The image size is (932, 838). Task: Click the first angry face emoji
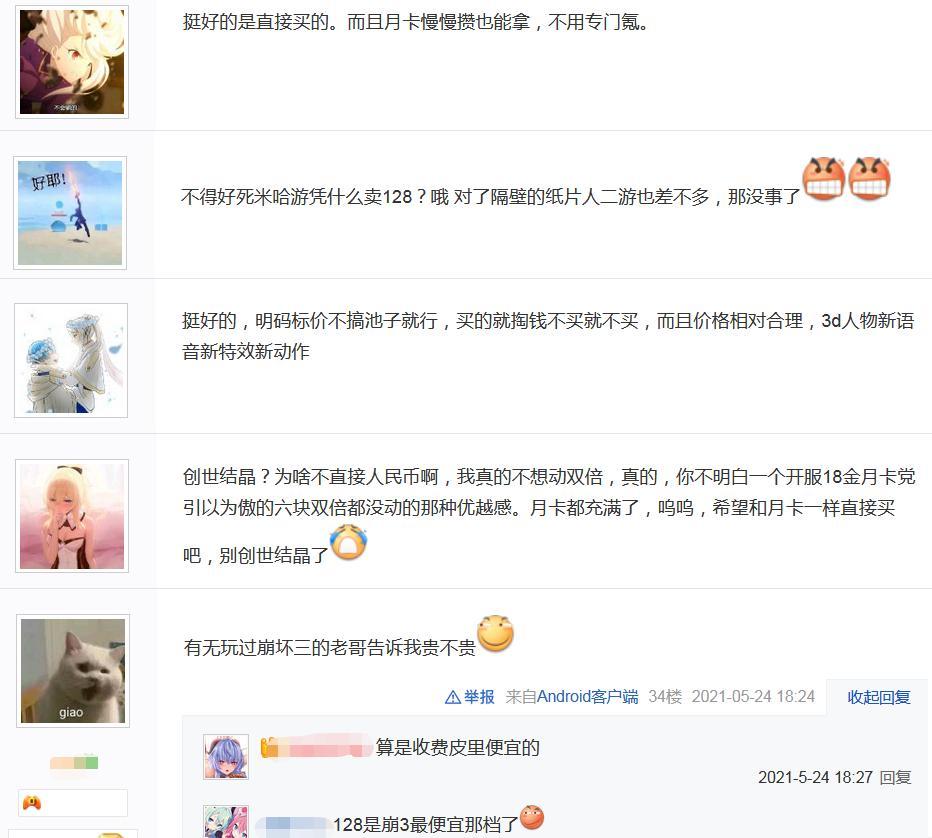pyautogui.click(x=824, y=178)
